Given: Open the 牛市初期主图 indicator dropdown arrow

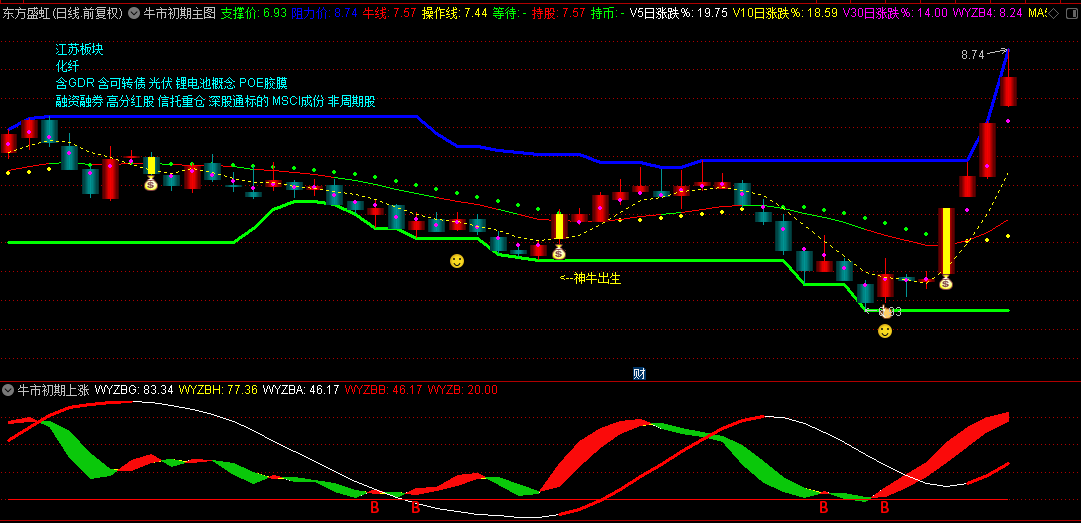Looking at the screenshot, I should click(x=133, y=12).
